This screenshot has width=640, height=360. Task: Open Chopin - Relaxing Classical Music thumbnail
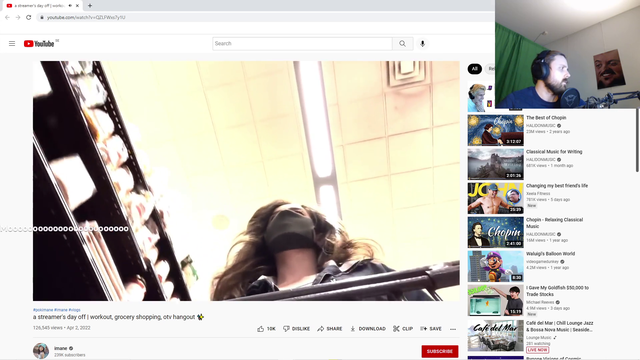coord(496,232)
